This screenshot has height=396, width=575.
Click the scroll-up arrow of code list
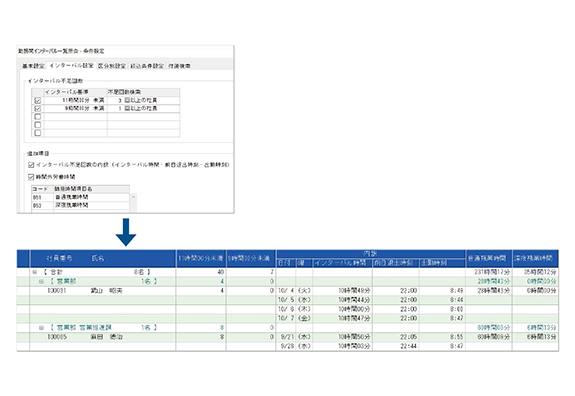[x=133, y=197]
